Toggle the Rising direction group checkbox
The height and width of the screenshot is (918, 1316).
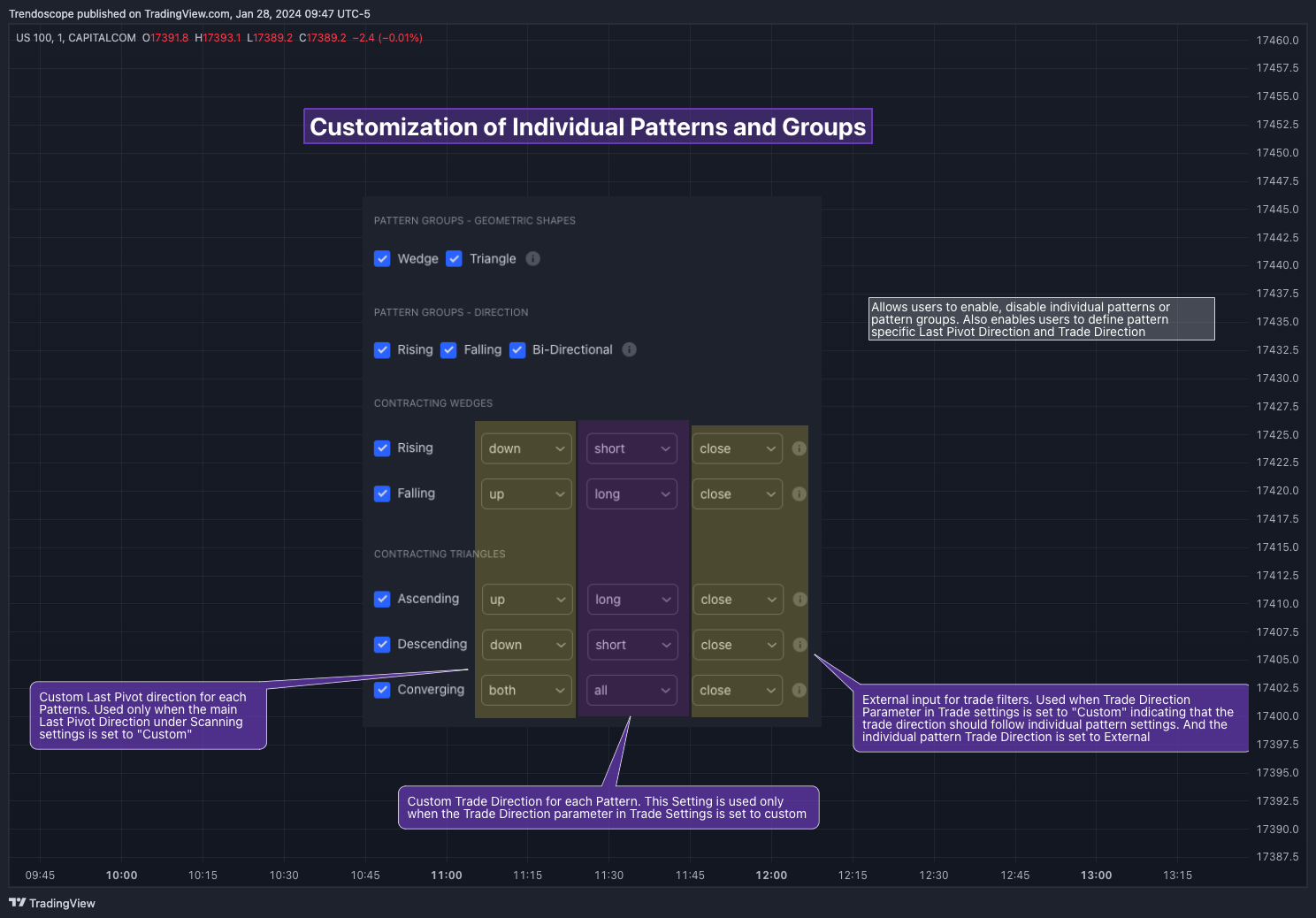[382, 349]
